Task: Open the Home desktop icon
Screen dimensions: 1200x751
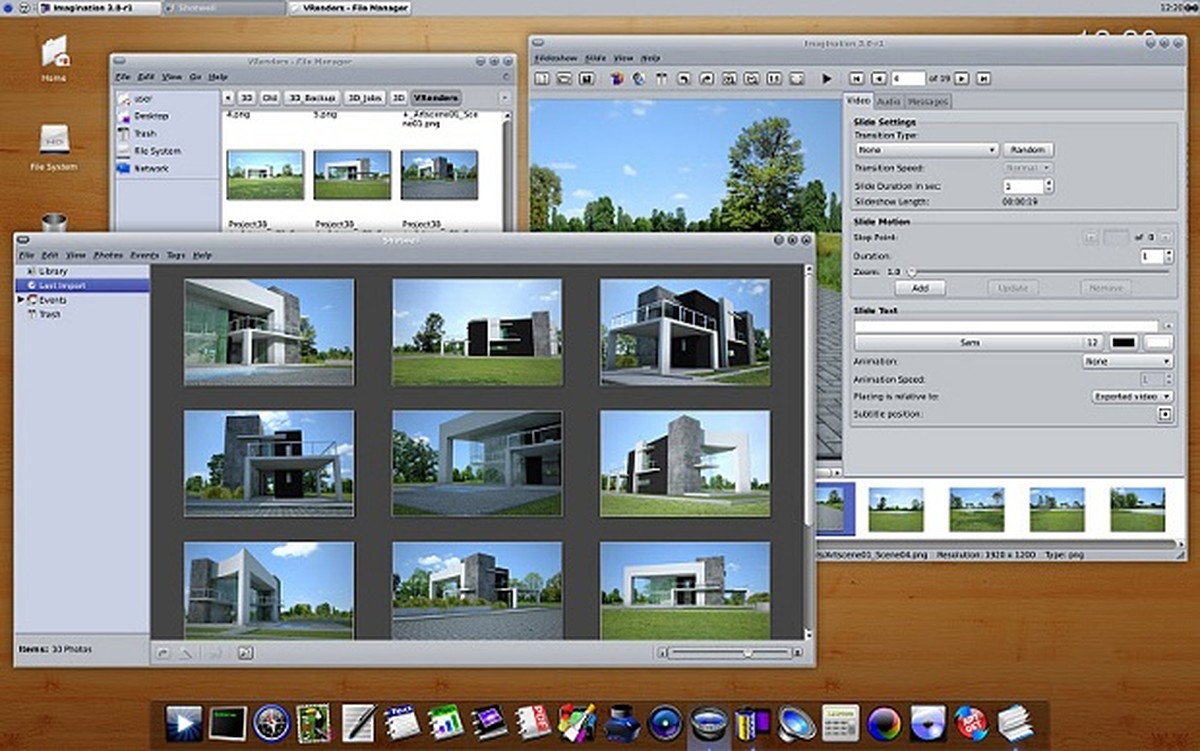Action: coord(54,58)
